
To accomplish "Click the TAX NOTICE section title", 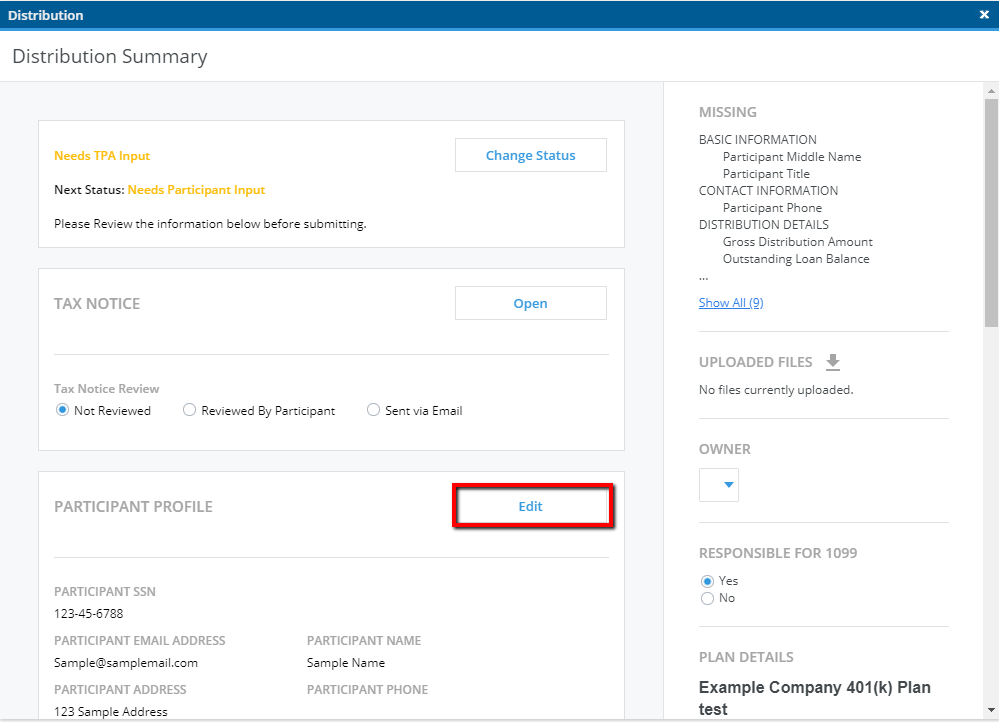I will [97, 303].
